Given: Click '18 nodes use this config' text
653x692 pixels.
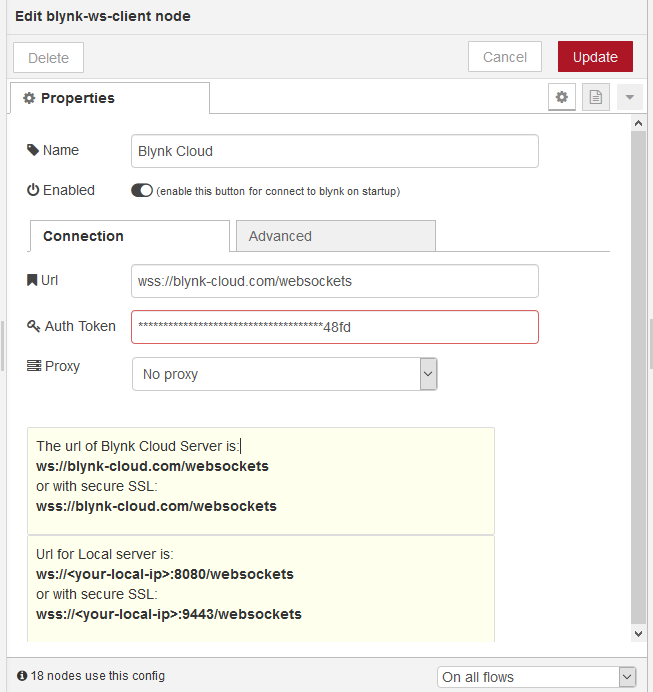Looking at the screenshot, I should pos(98,676).
